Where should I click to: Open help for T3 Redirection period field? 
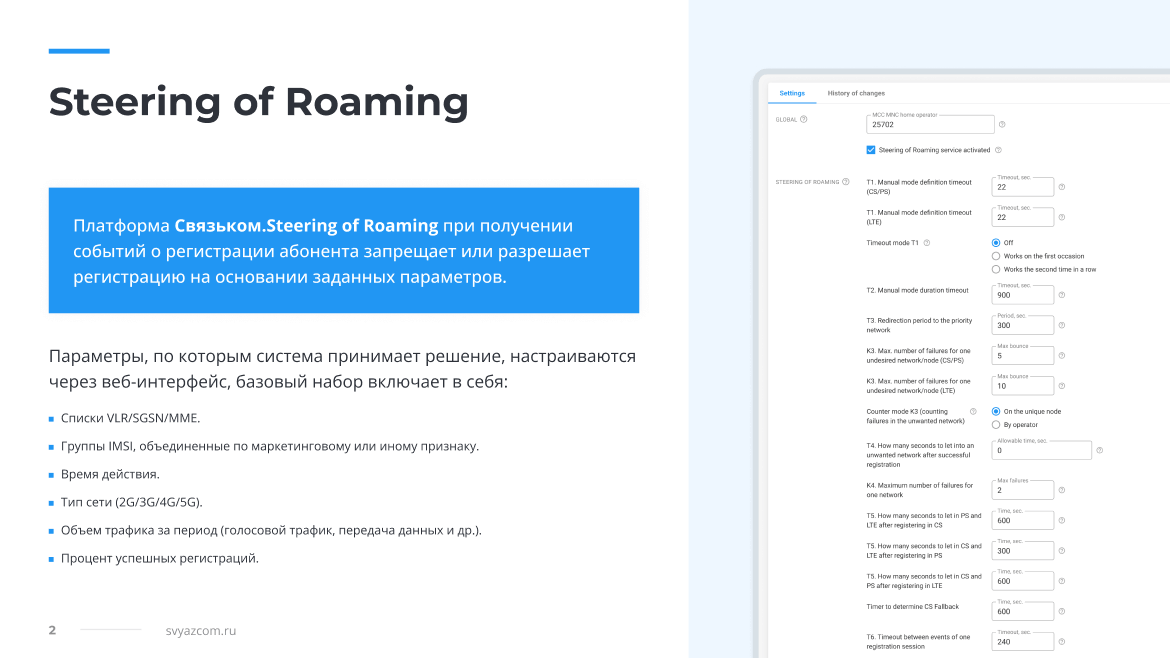click(1062, 325)
